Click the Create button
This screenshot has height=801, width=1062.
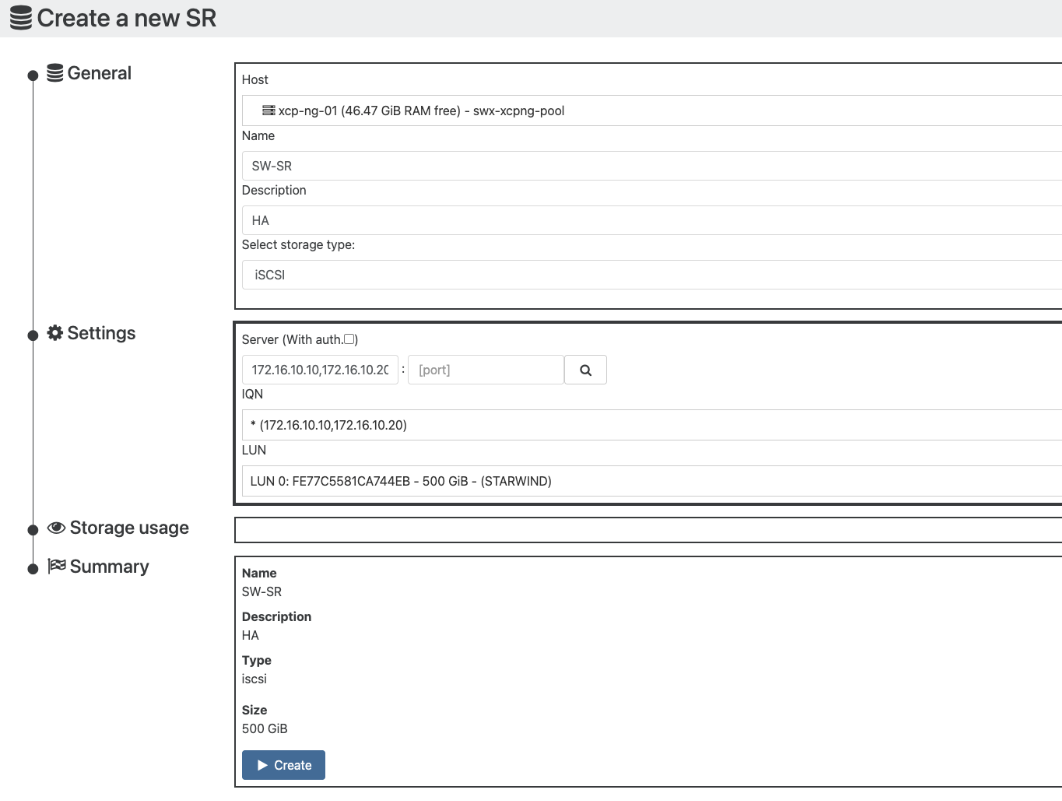click(x=283, y=765)
